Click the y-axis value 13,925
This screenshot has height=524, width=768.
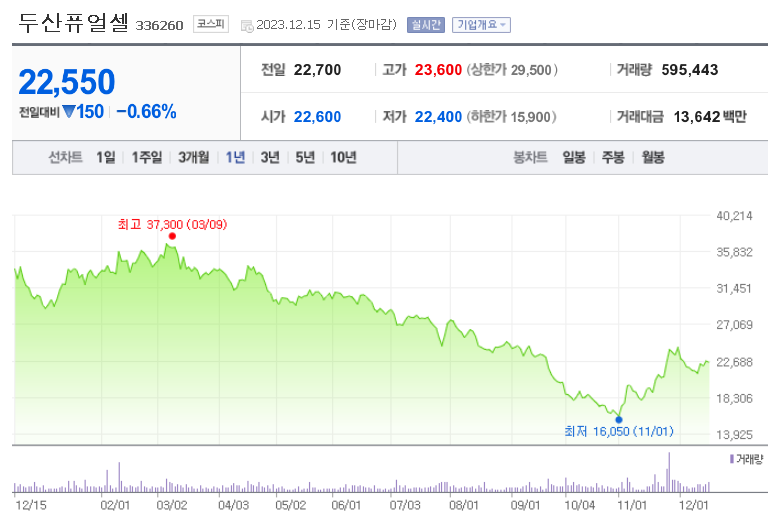[734, 435]
